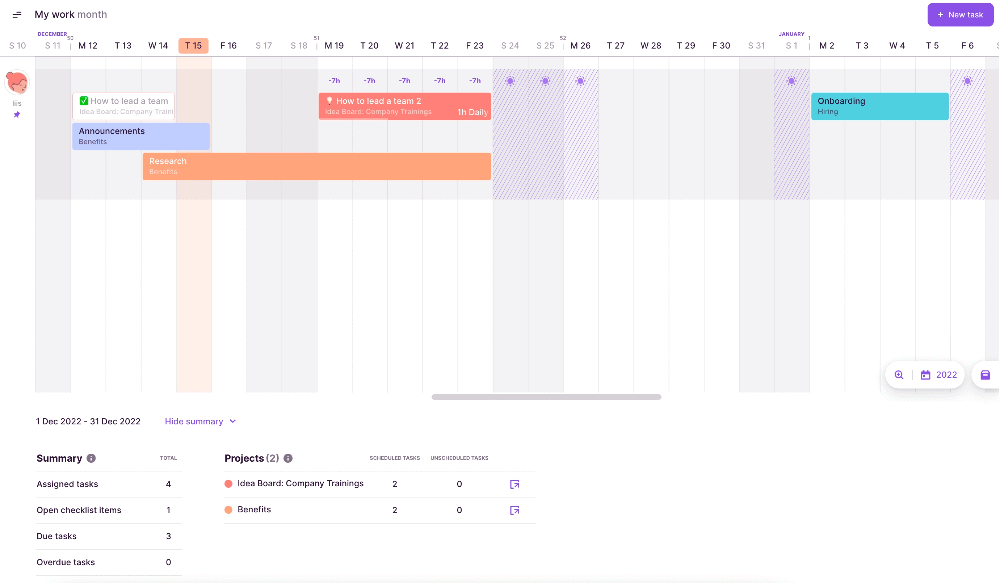Click the orange color dot beside Benefits

pyautogui.click(x=229, y=510)
